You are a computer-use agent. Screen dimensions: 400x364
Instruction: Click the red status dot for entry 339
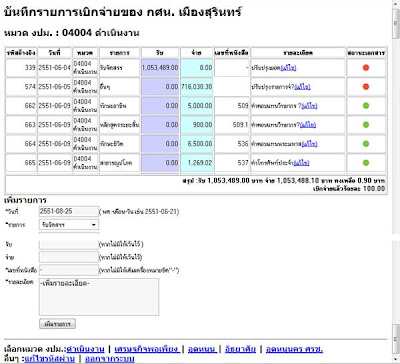(x=366, y=68)
